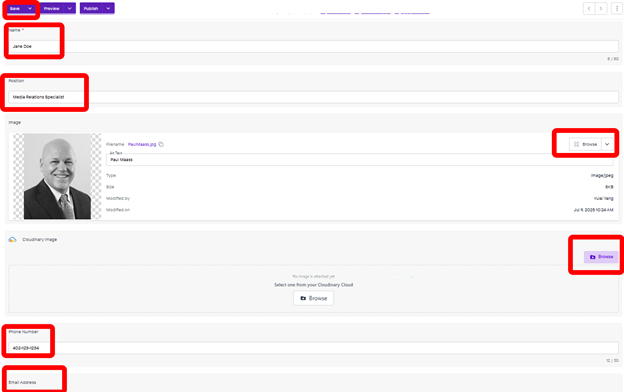Edit Phone Number field 402-123-1234

pyautogui.click(x=313, y=348)
